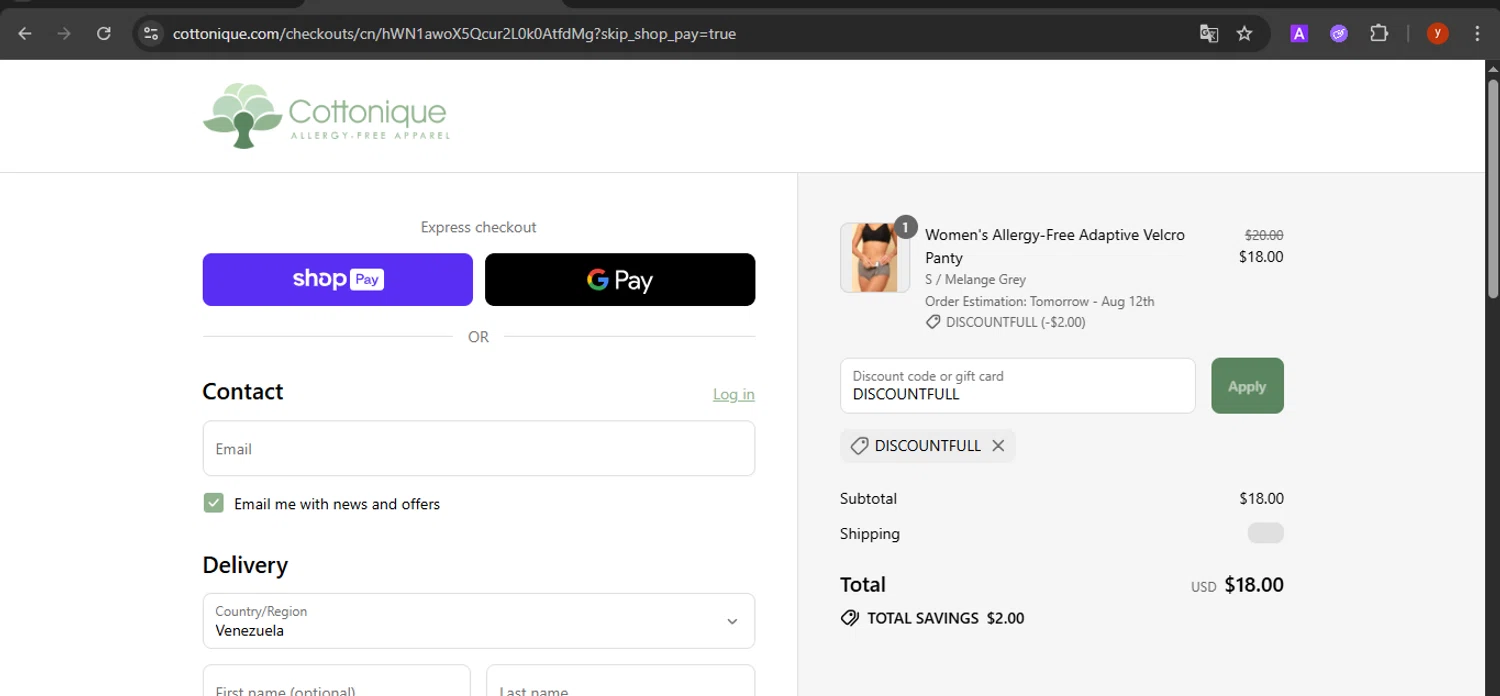Click the translate page icon
This screenshot has height=696, width=1500.
(1209, 34)
